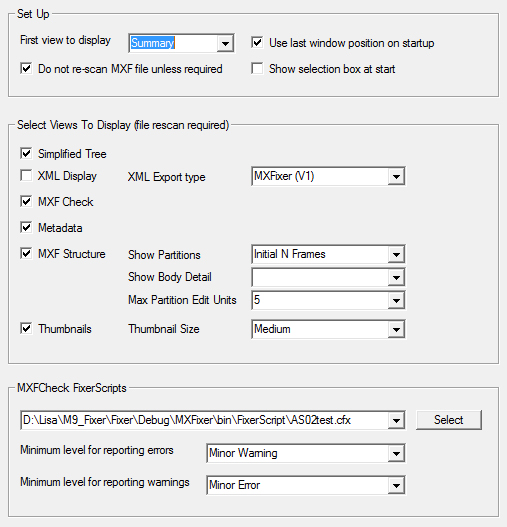Image resolution: width=507 pixels, height=527 pixels.
Task: Click the 'MXFCheck FixerScripts' group title
Action: click(x=72, y=388)
